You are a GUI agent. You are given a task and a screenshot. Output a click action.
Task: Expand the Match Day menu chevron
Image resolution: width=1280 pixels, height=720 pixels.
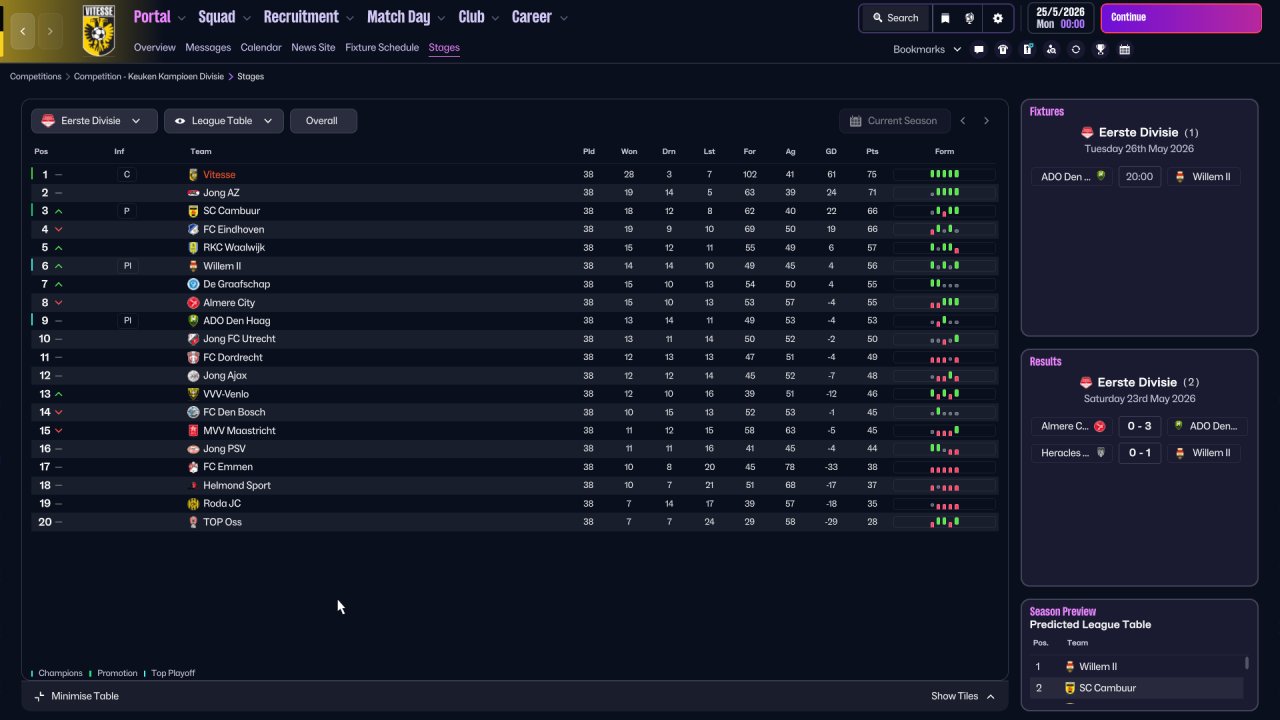click(441, 18)
